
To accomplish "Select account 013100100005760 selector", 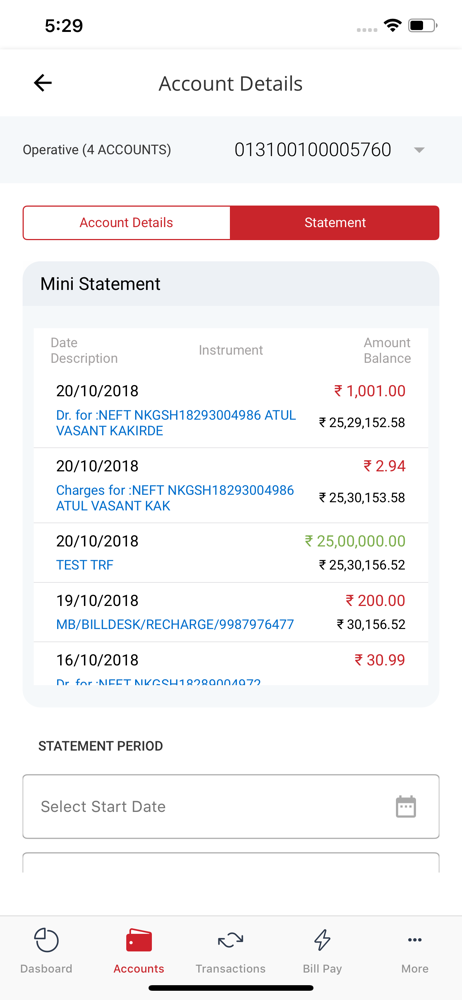I will [313, 150].
